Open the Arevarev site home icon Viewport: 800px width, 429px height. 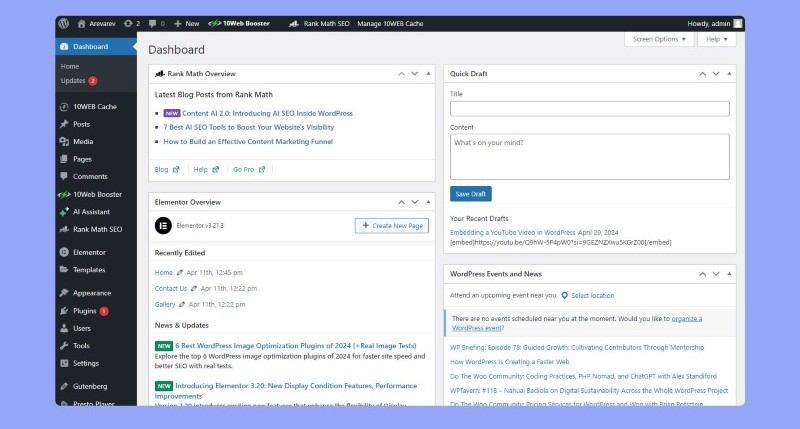point(81,23)
